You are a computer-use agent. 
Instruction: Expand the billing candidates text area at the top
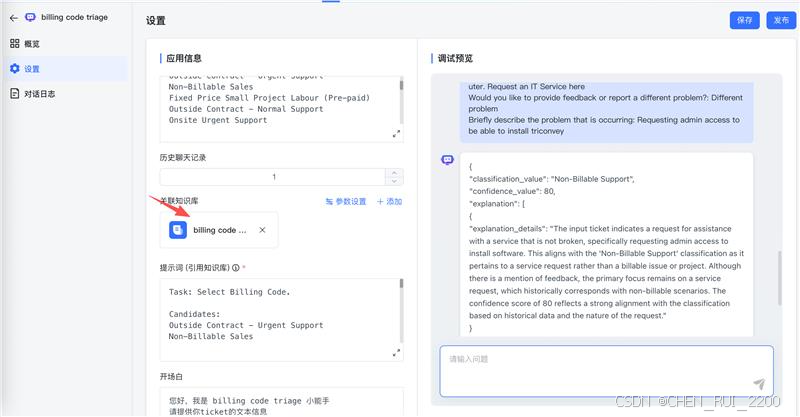click(x=396, y=134)
